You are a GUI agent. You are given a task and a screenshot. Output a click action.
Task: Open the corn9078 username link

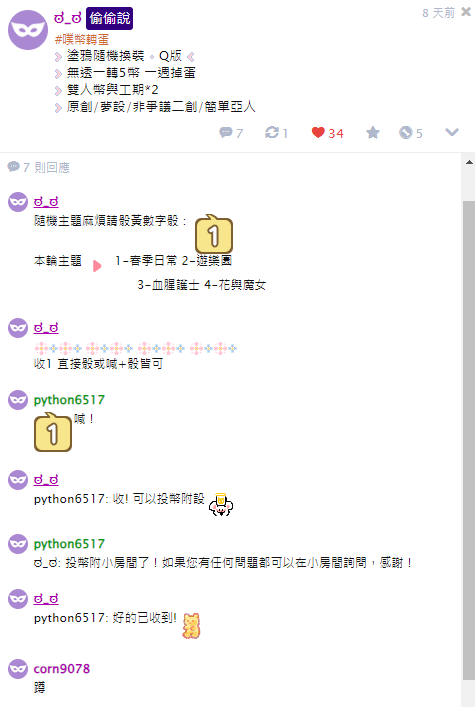point(62,669)
